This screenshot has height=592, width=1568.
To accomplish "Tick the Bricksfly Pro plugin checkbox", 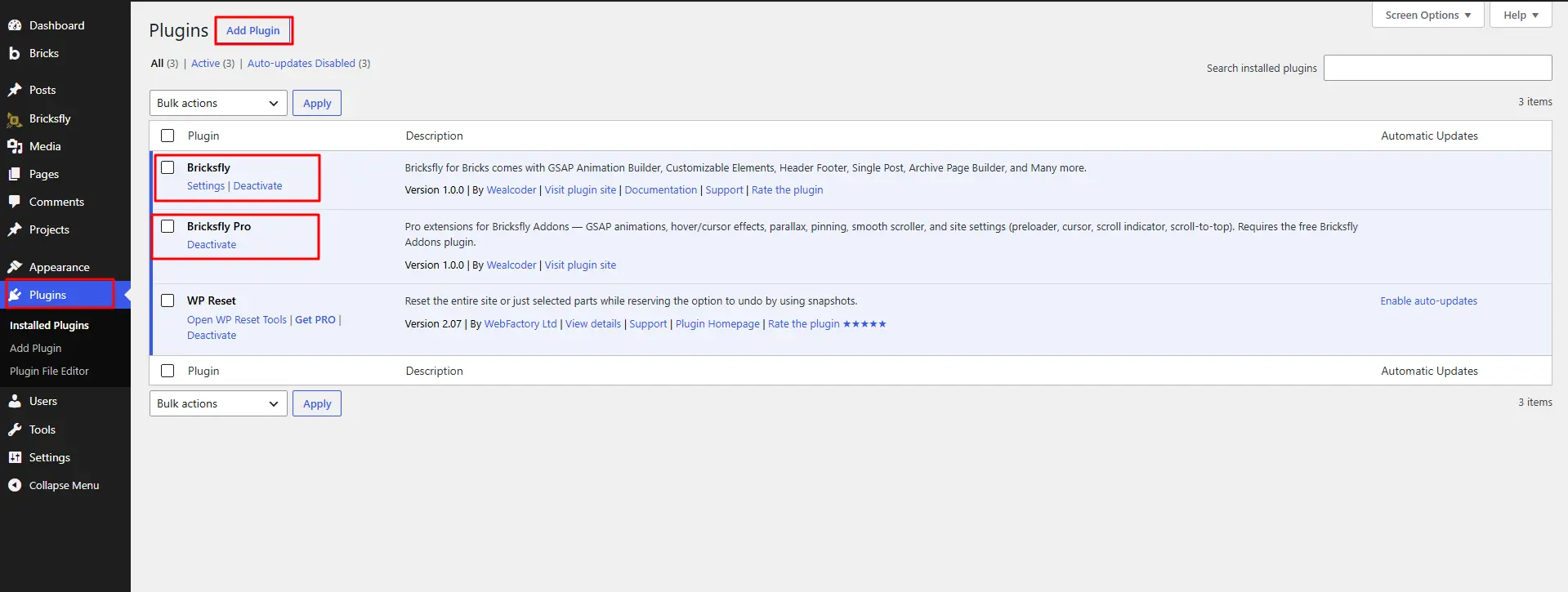I will (x=168, y=226).
